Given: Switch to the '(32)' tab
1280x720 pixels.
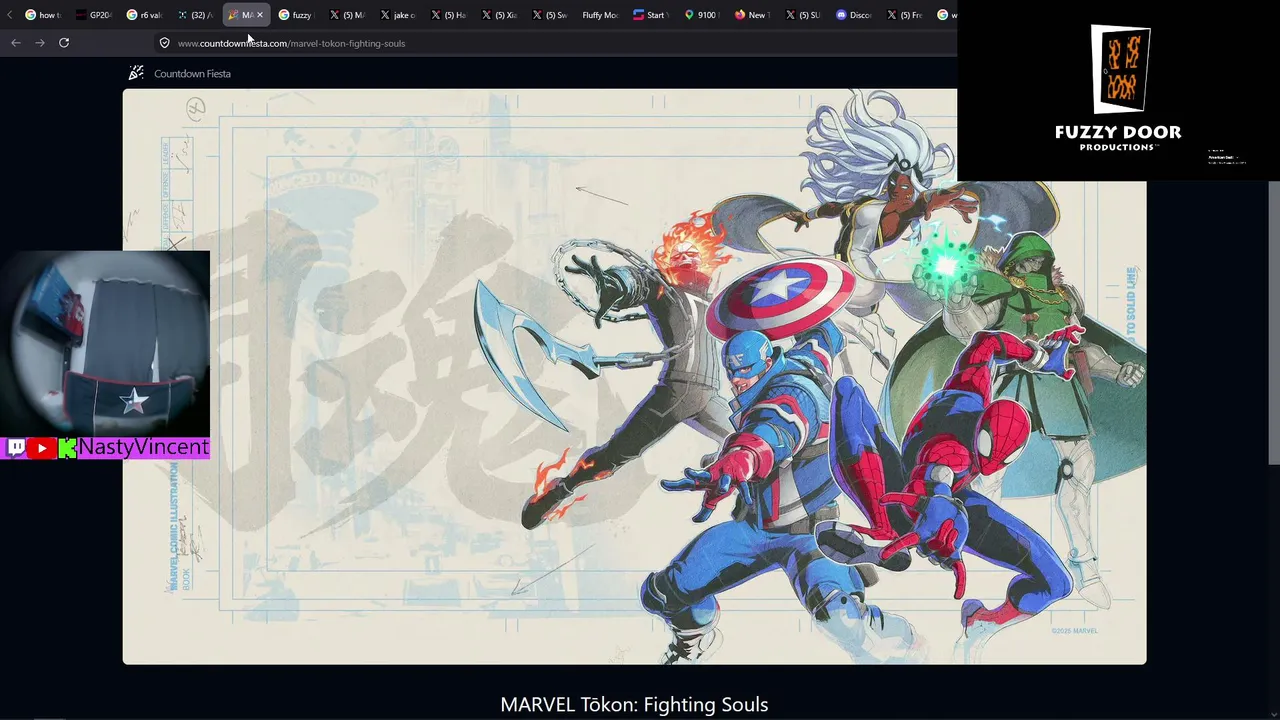Looking at the screenshot, I should pos(195,15).
